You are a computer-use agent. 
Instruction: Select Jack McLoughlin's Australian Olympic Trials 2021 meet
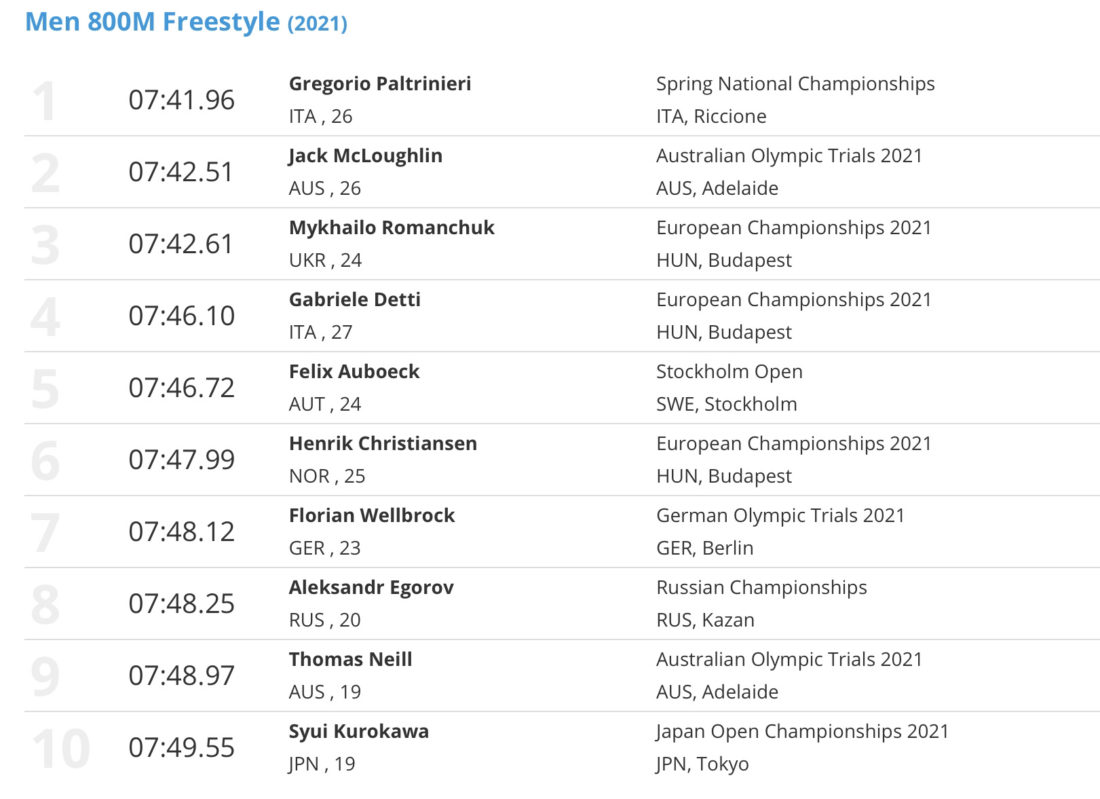(789, 156)
